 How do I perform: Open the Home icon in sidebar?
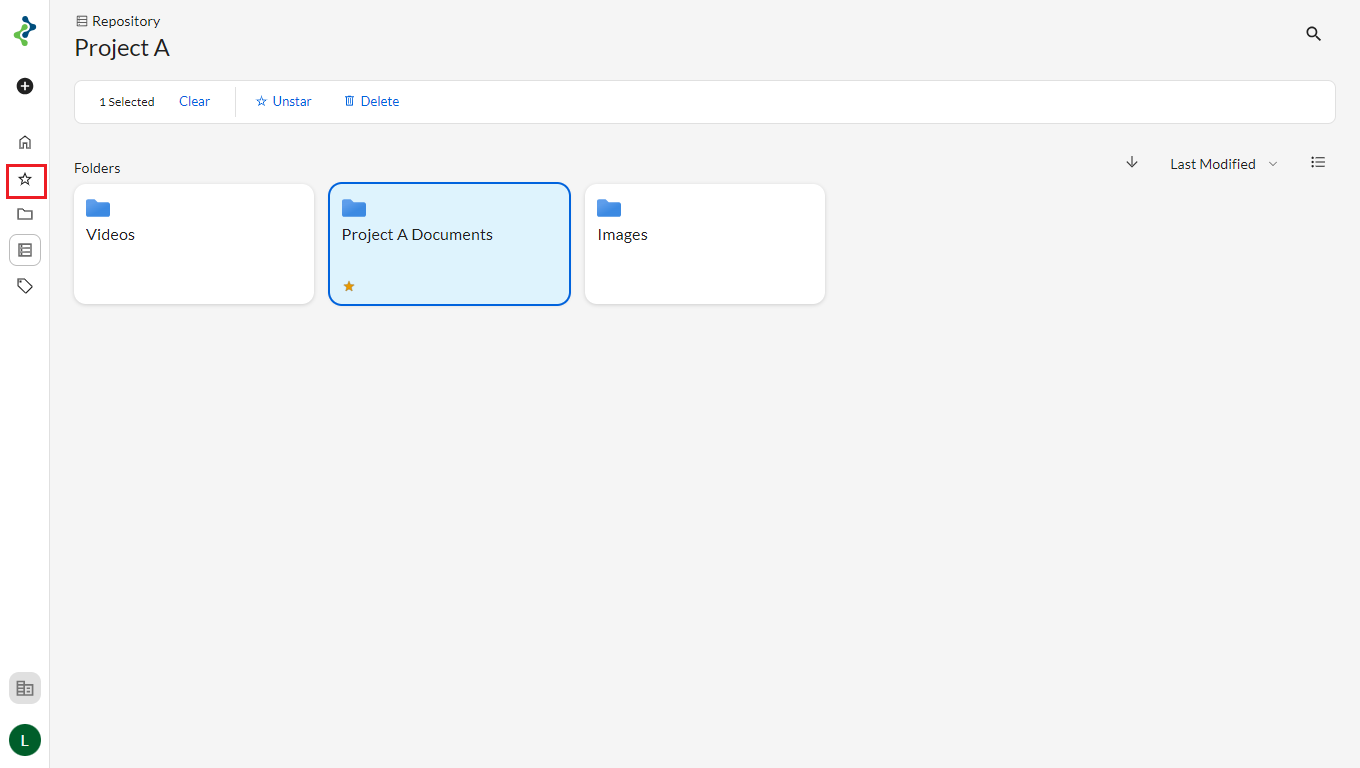(25, 142)
